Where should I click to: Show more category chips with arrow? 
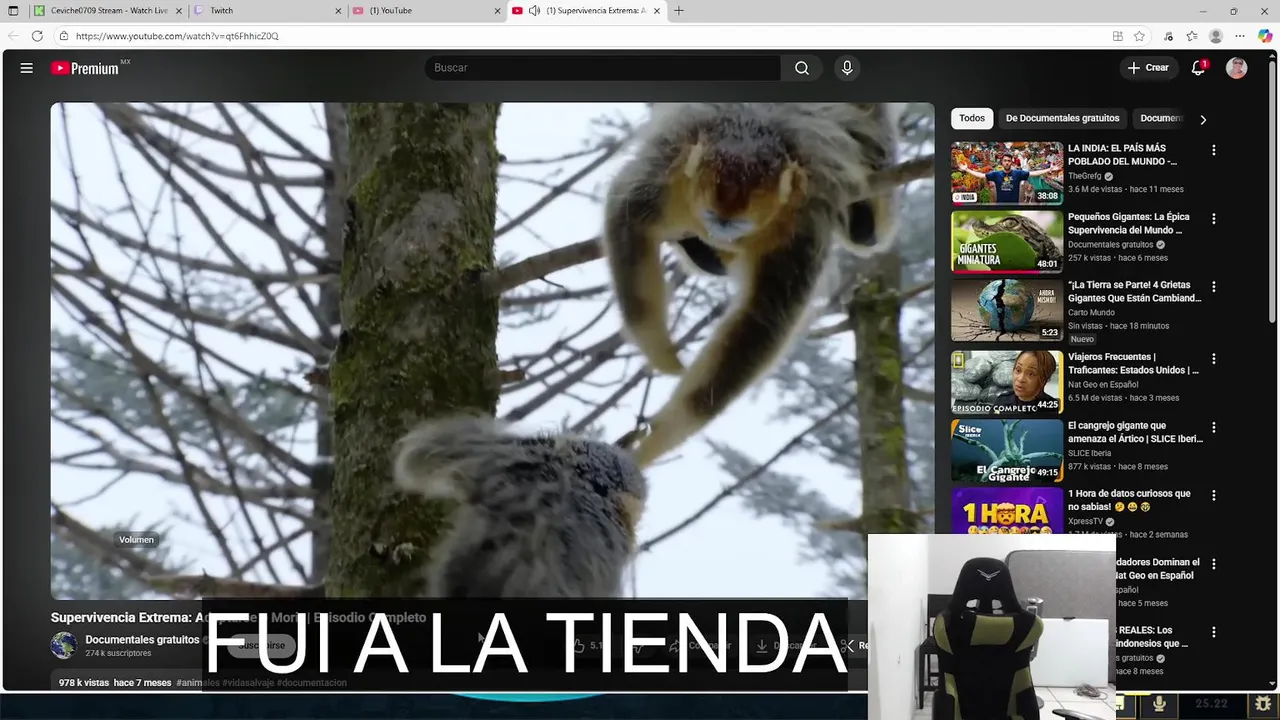[1203, 119]
